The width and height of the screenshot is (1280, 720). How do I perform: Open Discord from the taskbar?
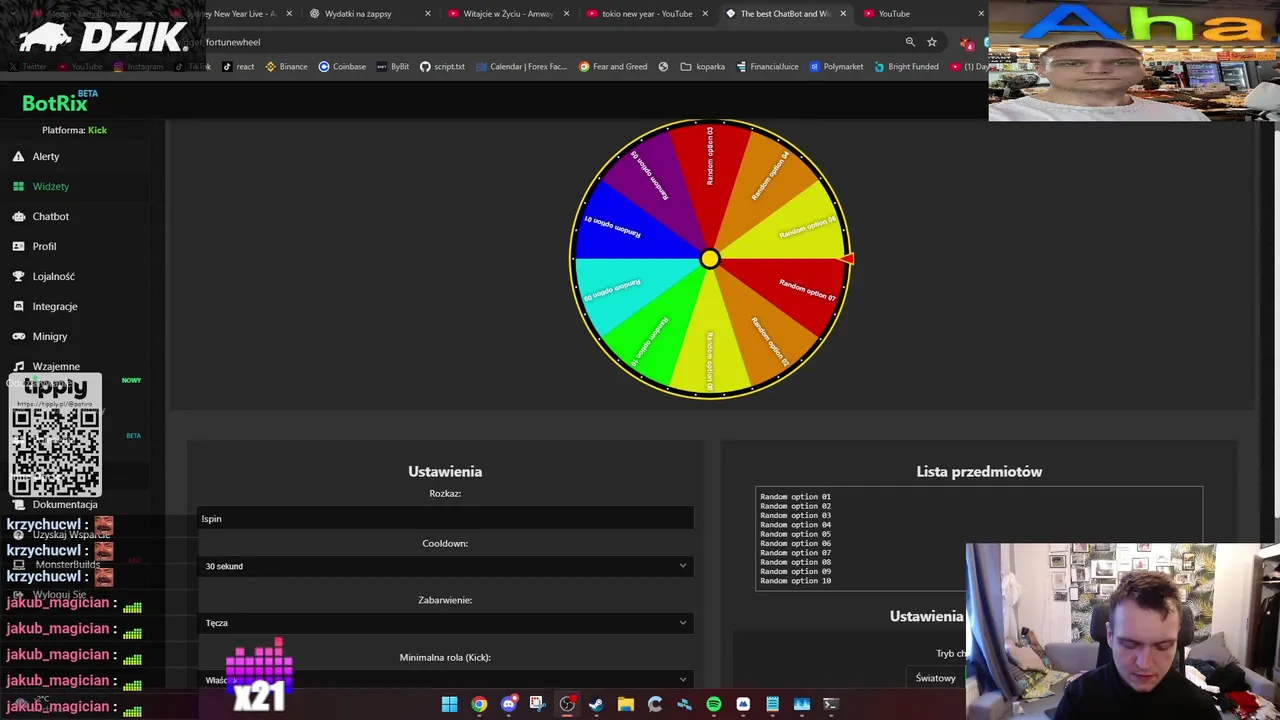pyautogui.click(x=508, y=704)
